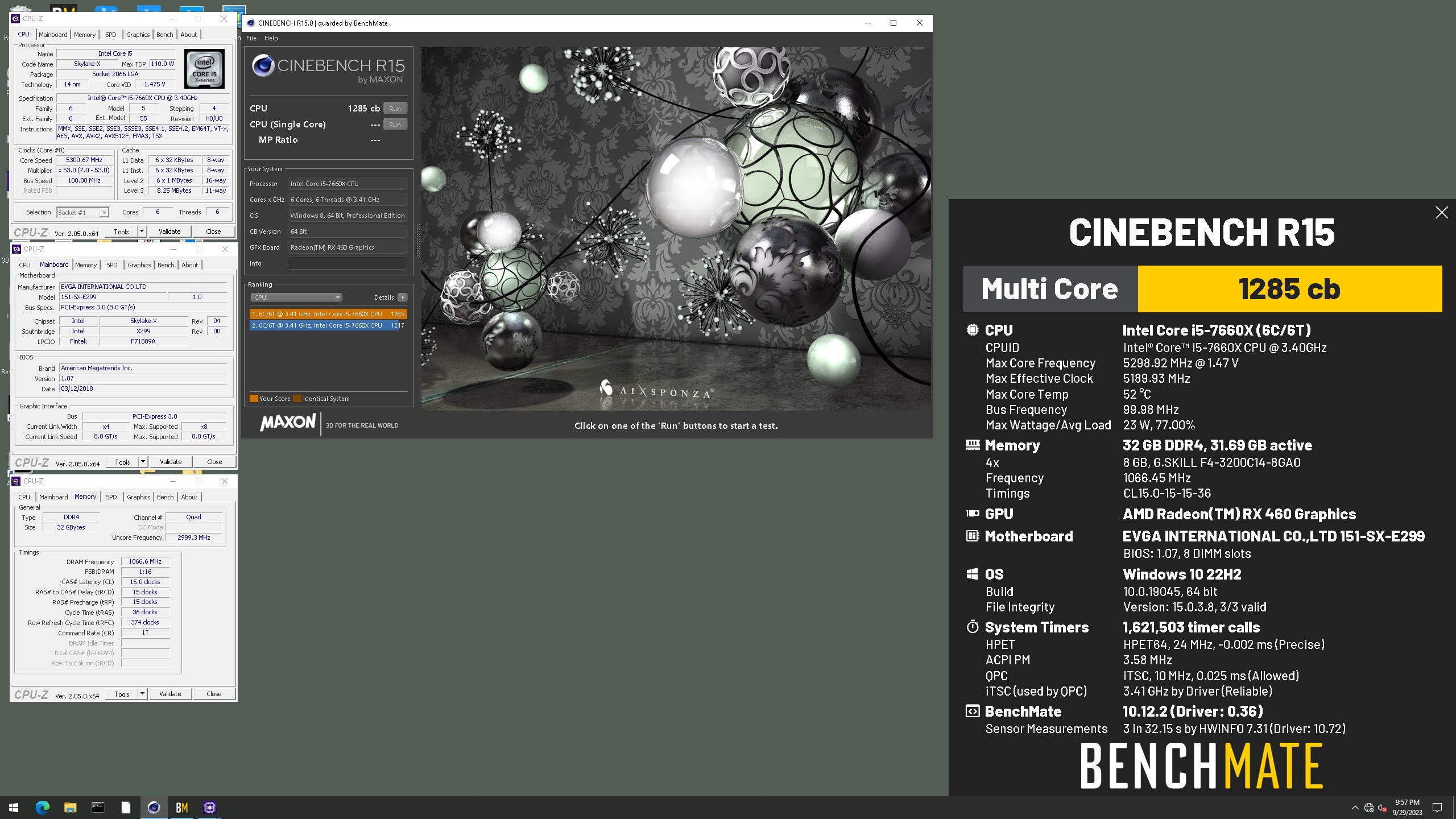This screenshot has height=819, width=1456.
Task: Open network status tray icon
Action: (1368, 808)
